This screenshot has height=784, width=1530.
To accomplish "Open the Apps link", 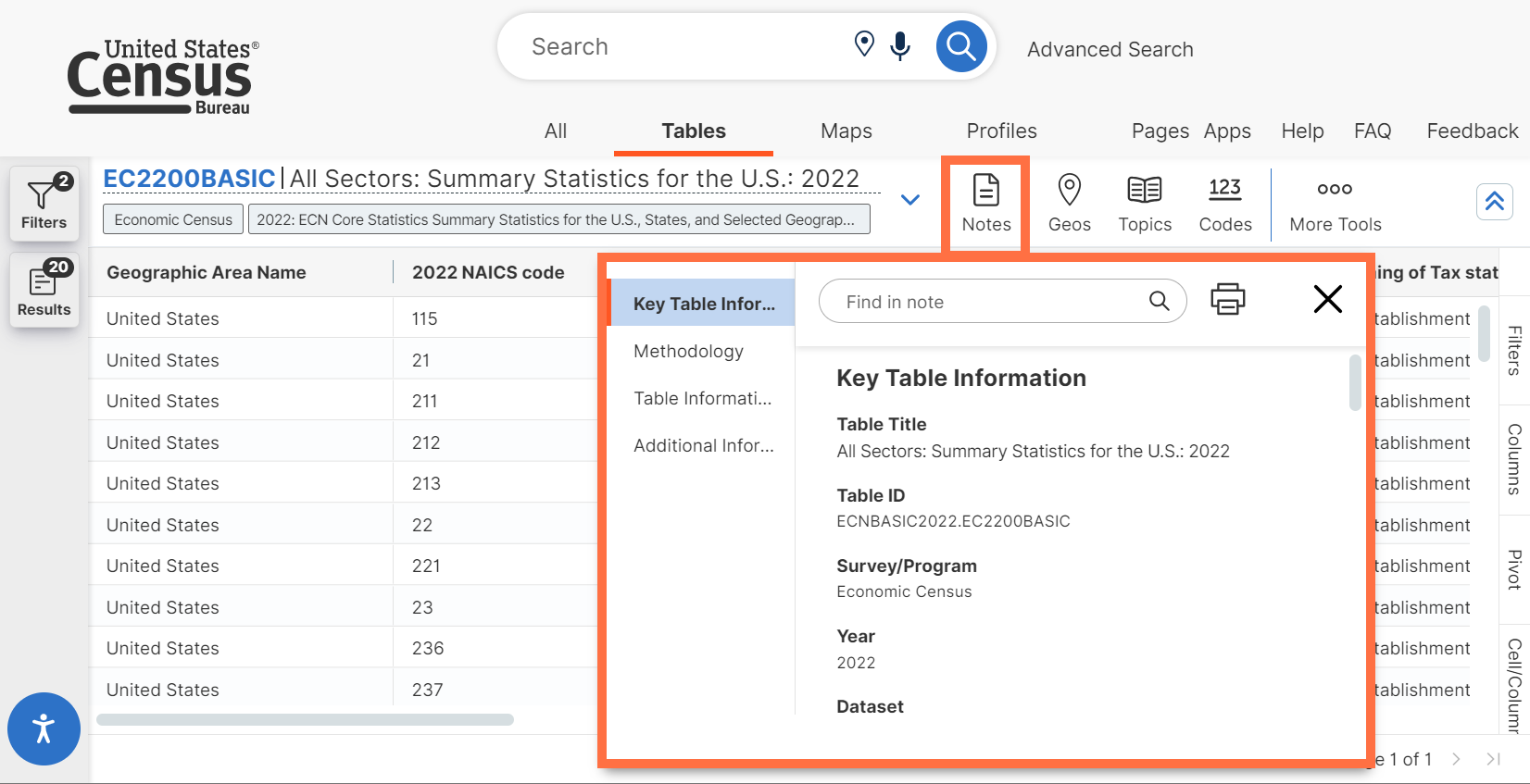I will click(x=1227, y=131).
